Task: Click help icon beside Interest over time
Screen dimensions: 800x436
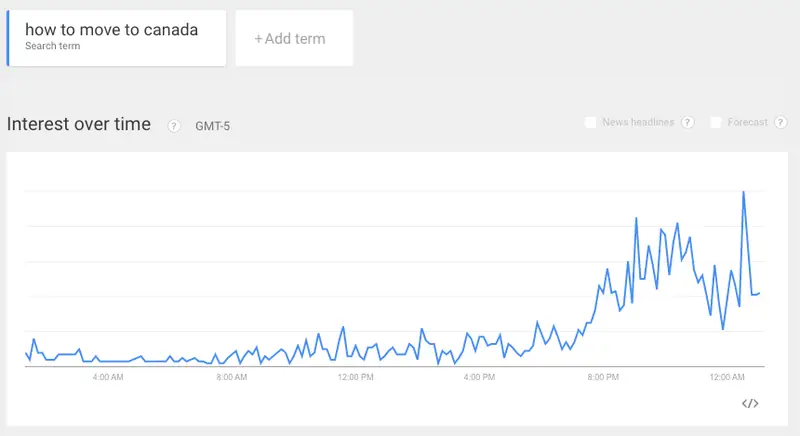Action: click(x=174, y=126)
